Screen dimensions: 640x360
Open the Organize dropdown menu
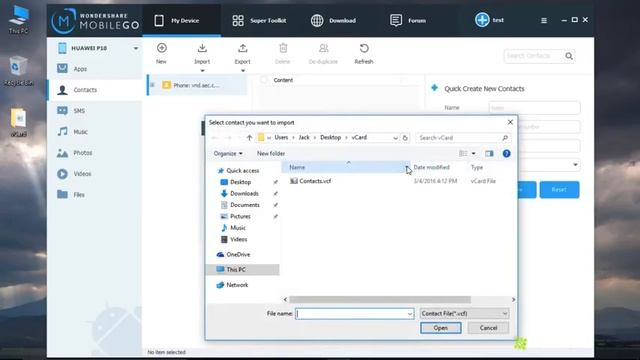[x=228, y=153]
